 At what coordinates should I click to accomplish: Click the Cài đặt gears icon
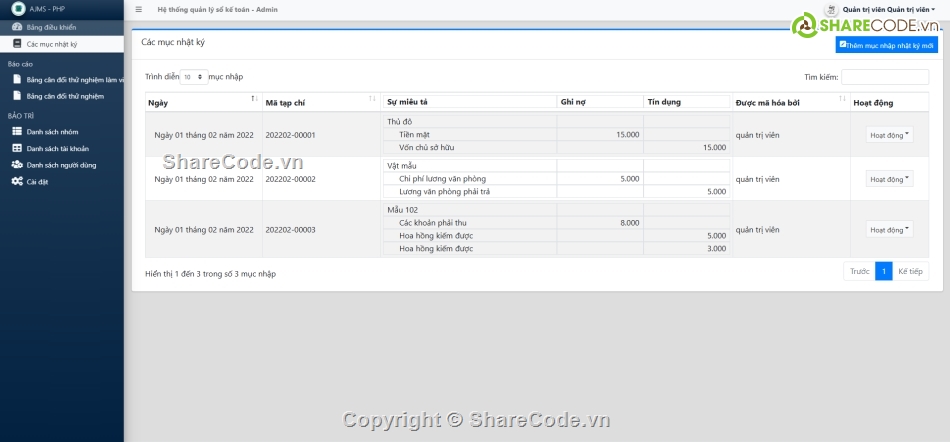(17, 181)
